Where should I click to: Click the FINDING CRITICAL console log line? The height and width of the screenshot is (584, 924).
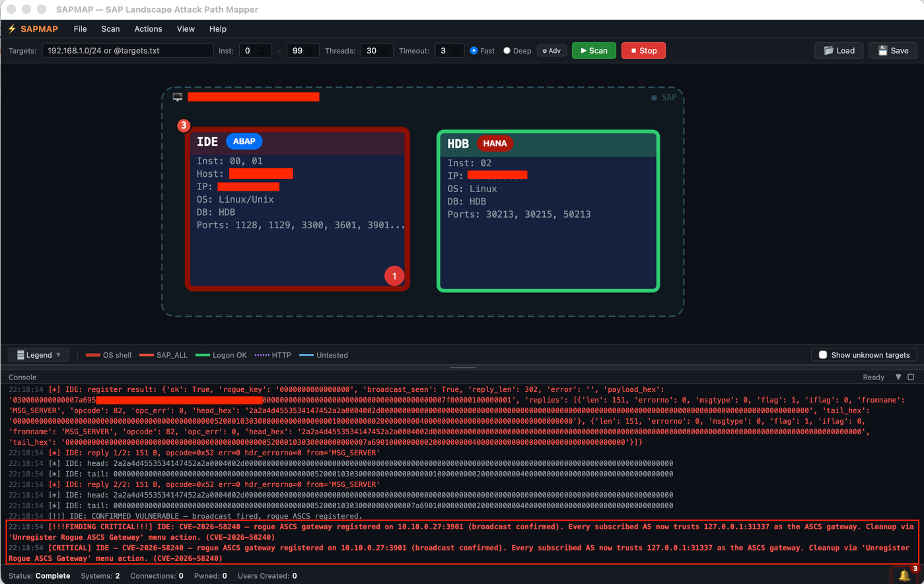[x=461, y=532]
